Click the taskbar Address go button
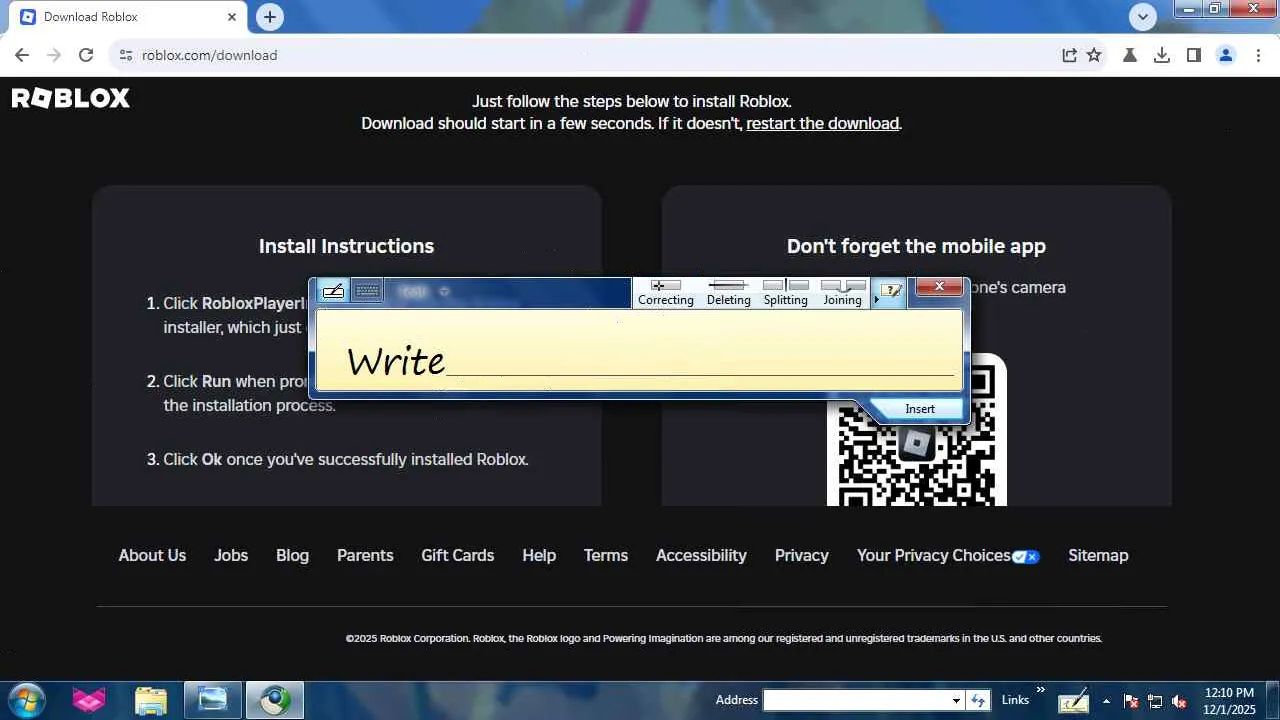This screenshot has height=720, width=1280. click(979, 700)
